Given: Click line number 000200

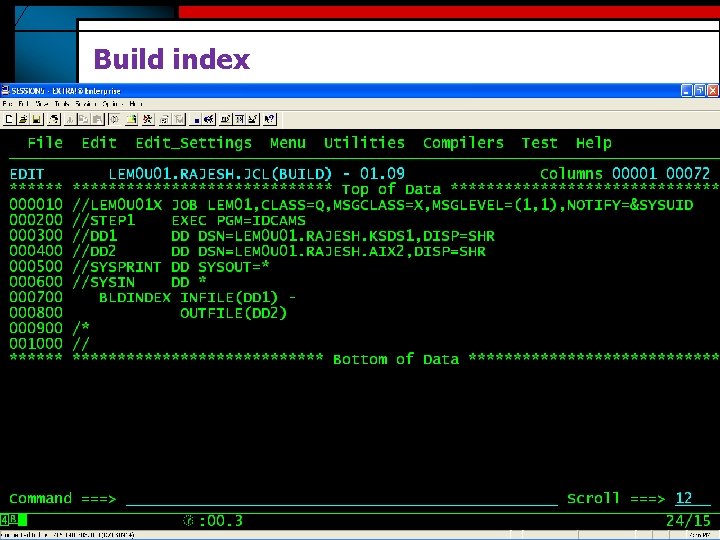Looking at the screenshot, I should click(x=36, y=220).
